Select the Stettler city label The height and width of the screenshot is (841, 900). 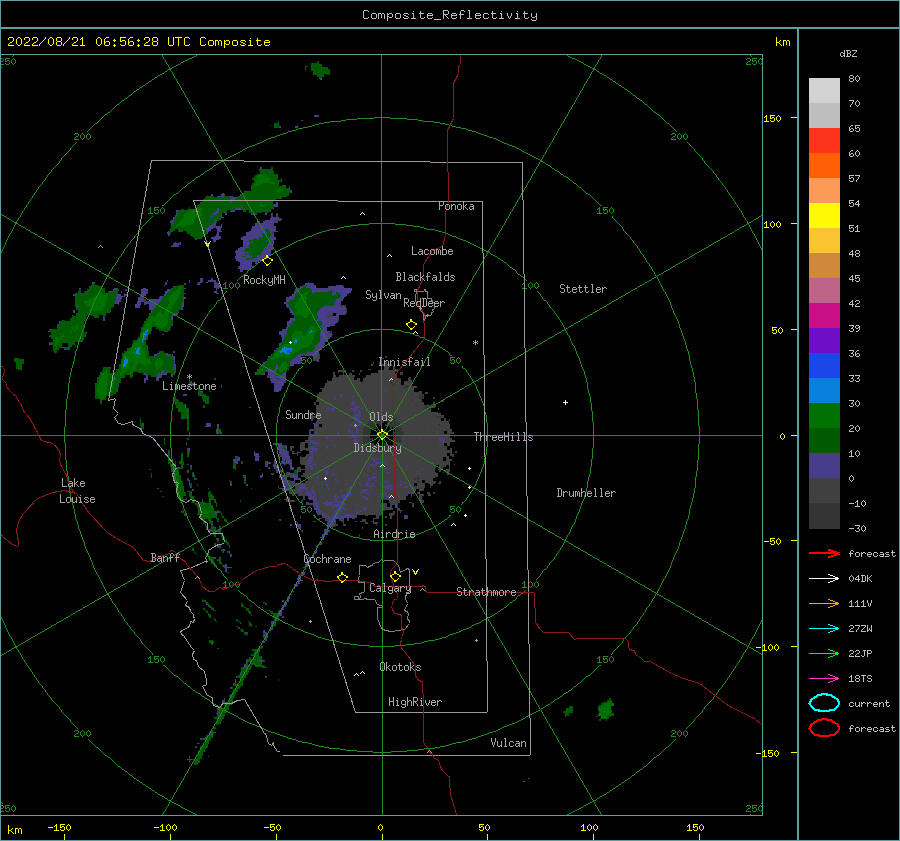pyautogui.click(x=583, y=289)
